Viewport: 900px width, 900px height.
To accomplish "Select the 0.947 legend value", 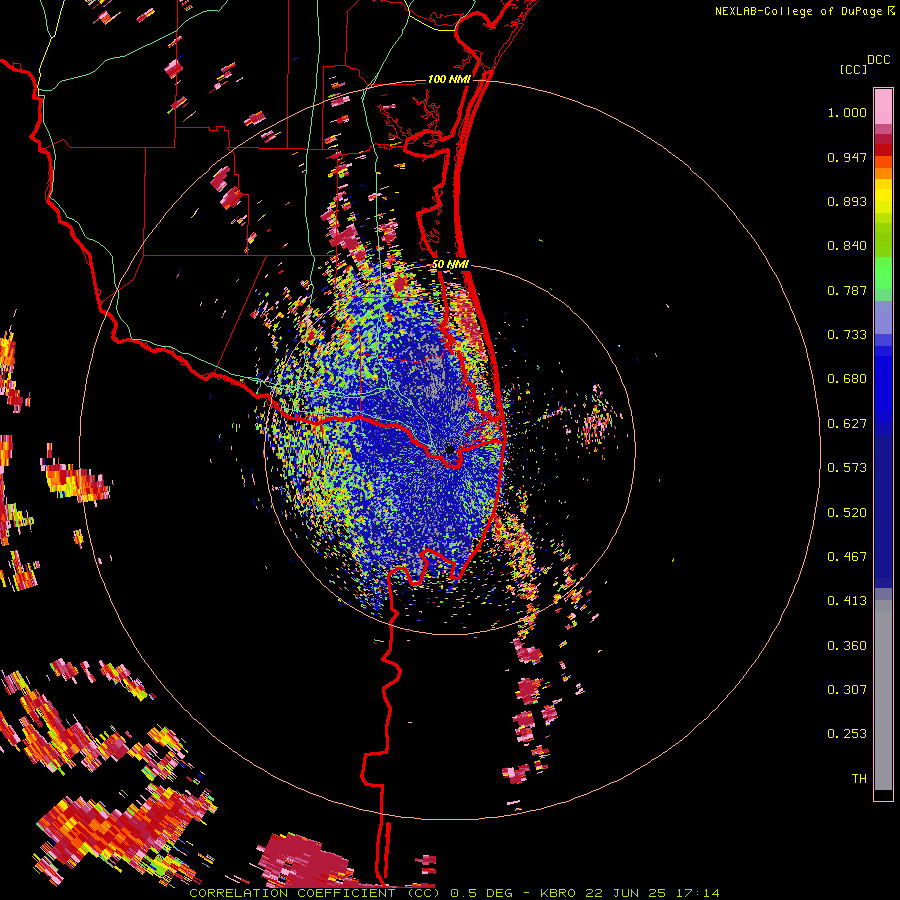I will (847, 157).
